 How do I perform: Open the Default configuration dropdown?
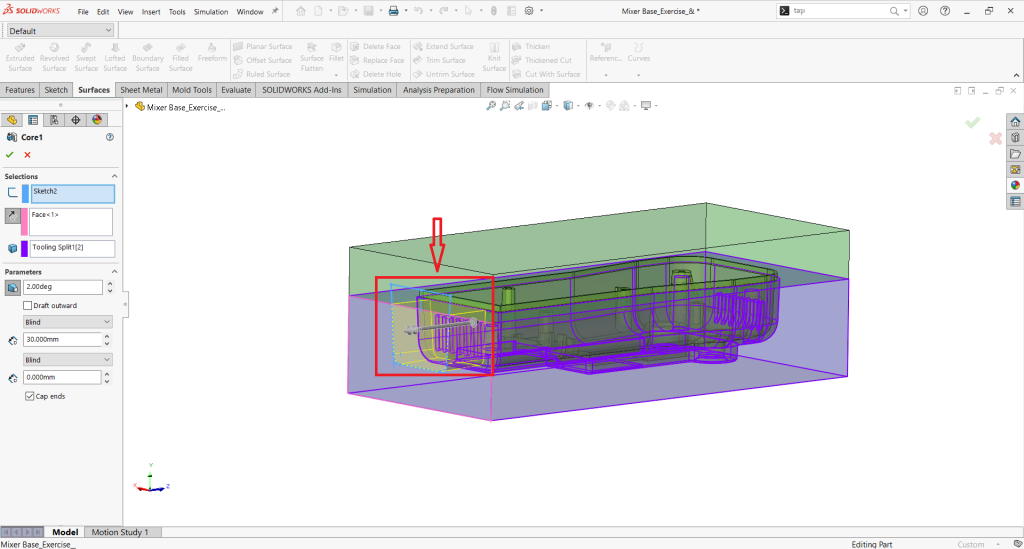tap(60, 30)
